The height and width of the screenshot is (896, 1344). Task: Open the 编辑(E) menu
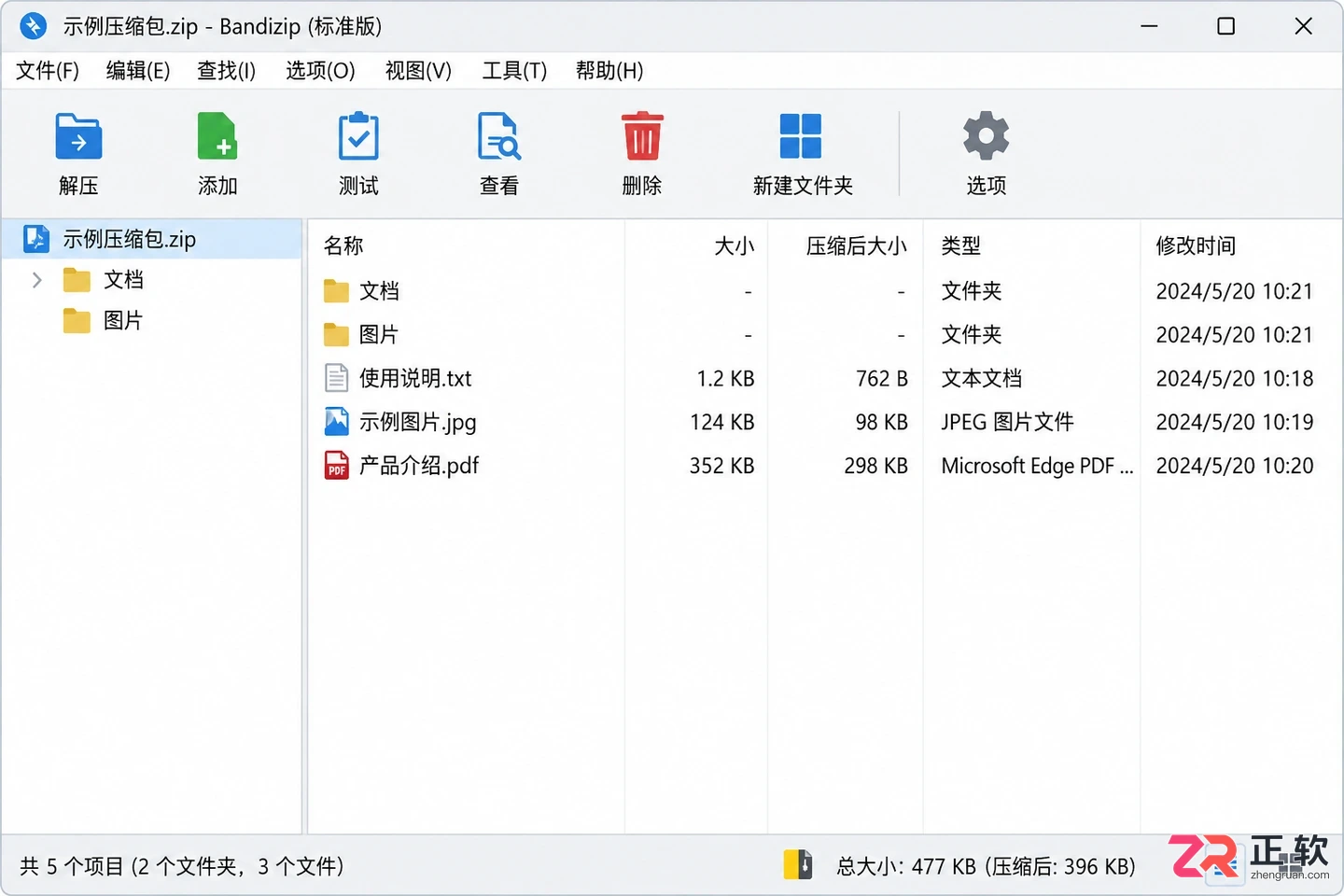[138, 71]
